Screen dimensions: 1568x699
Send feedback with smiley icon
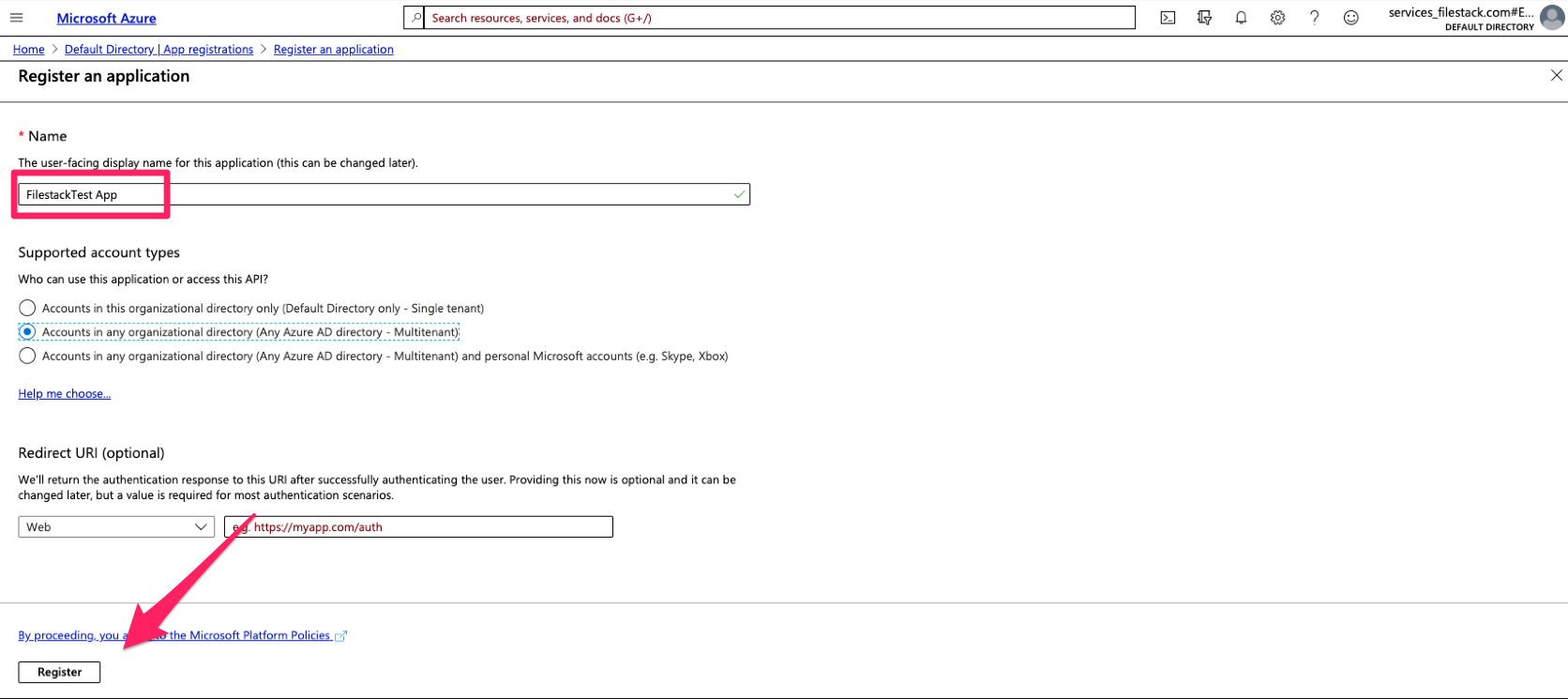tap(1350, 18)
